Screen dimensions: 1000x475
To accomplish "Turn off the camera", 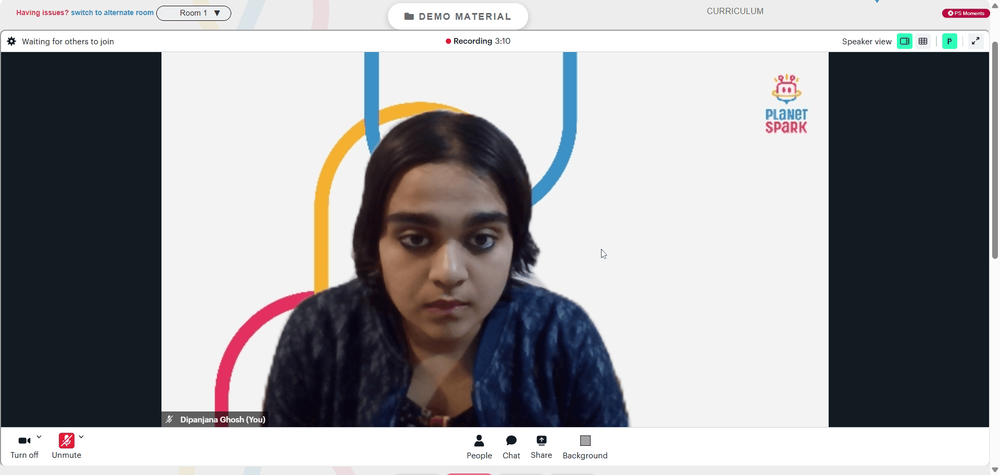I will 24,446.
